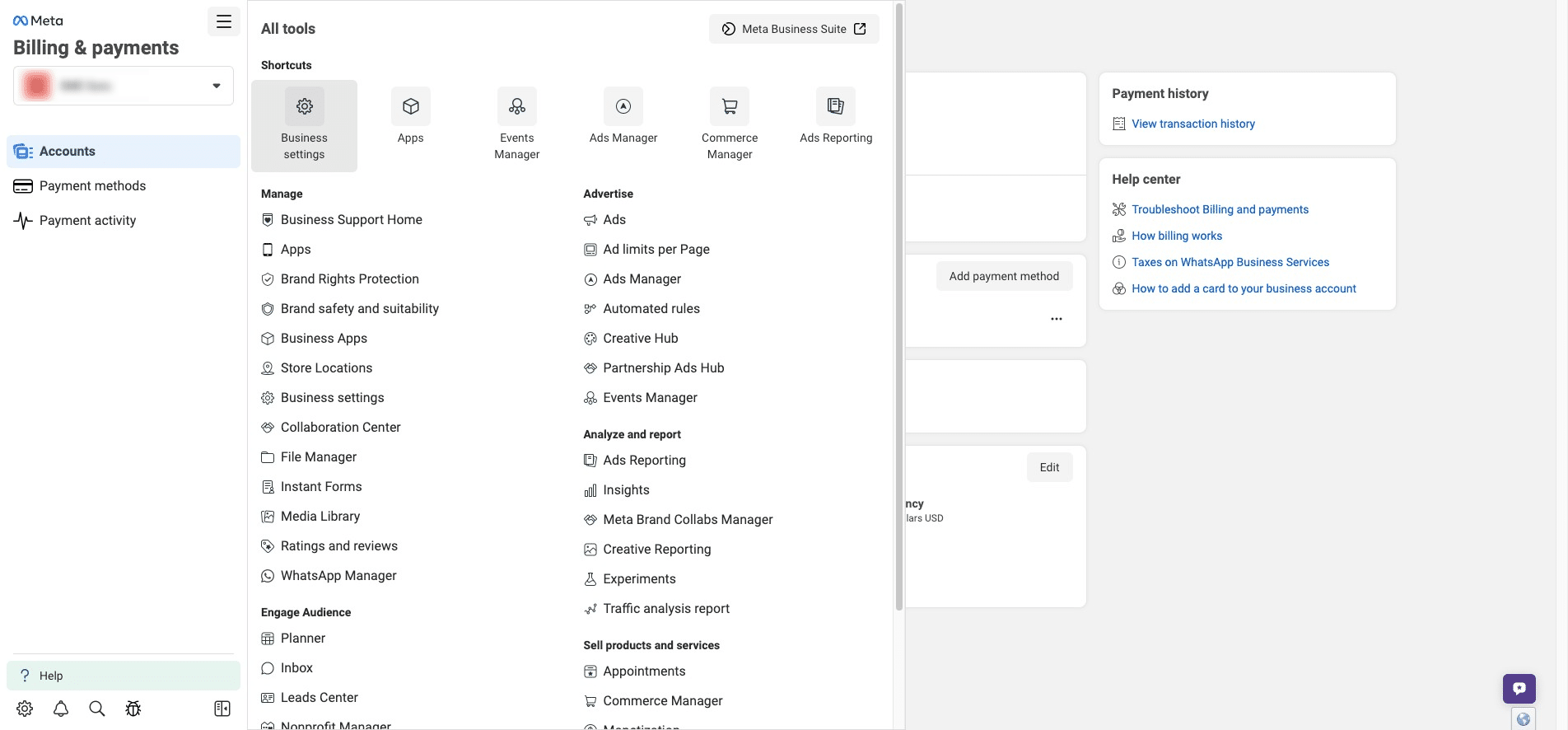Viewport: 1568px width, 730px height.
Task: Open the Commerce Manager shortcut cart icon
Action: tap(730, 106)
